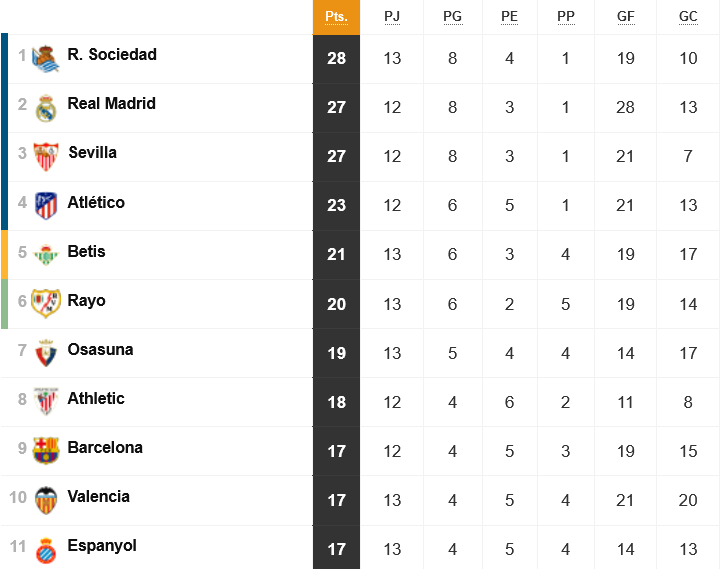This screenshot has width=722, height=570.
Task: Open the Sevilla team name link
Action: (x=92, y=152)
